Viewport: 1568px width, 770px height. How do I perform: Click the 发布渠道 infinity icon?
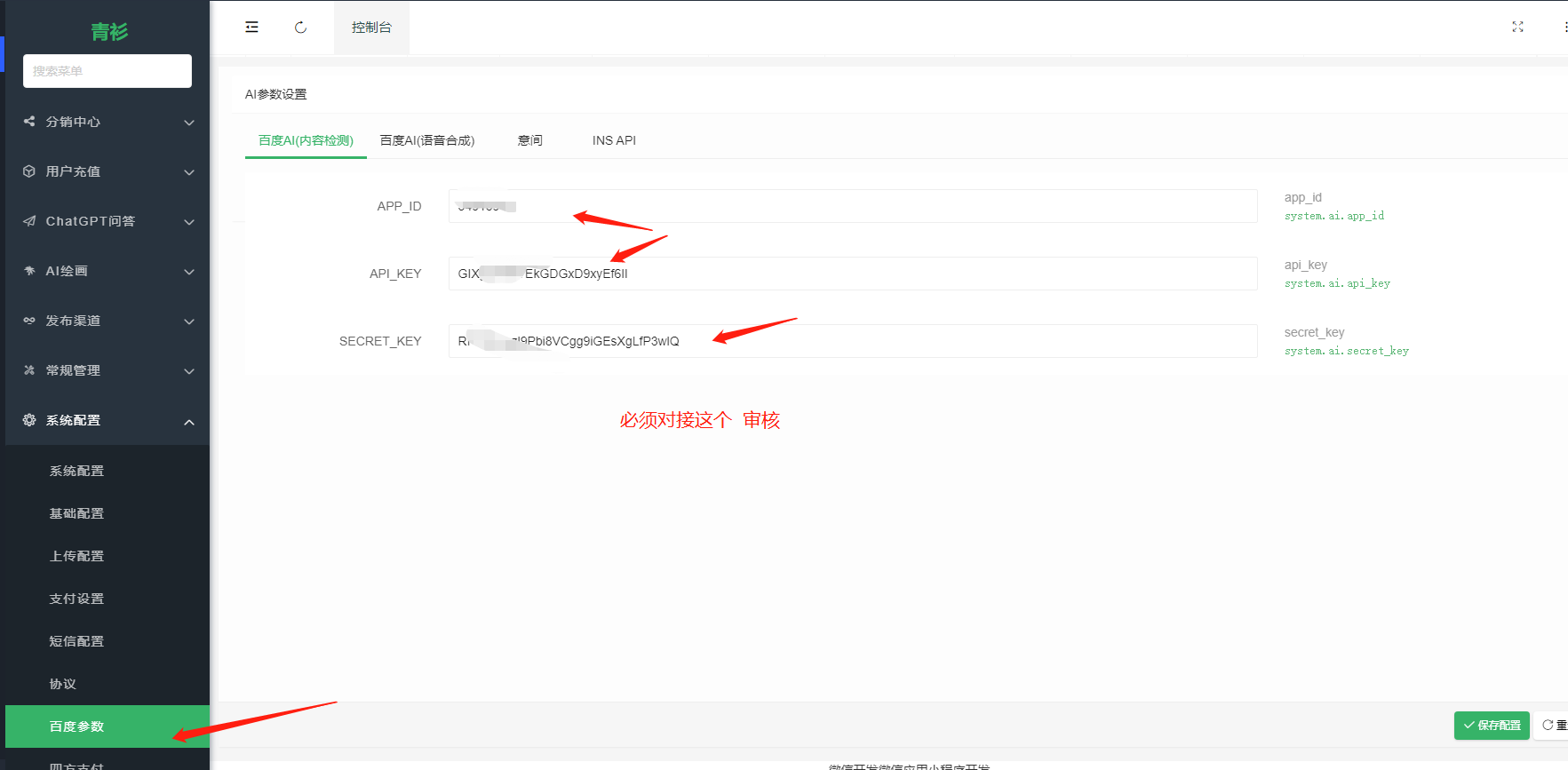[29, 321]
